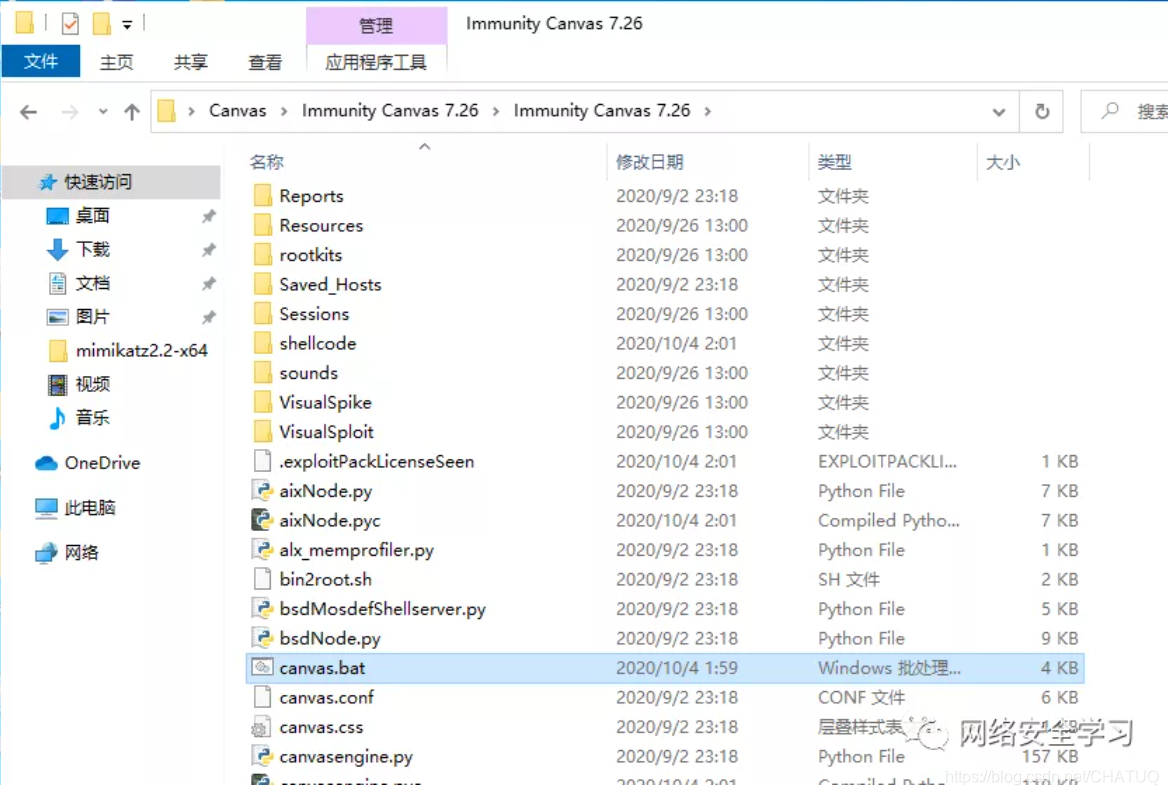
Task: Open 桌面 in the navigation pane
Action: click(92, 216)
